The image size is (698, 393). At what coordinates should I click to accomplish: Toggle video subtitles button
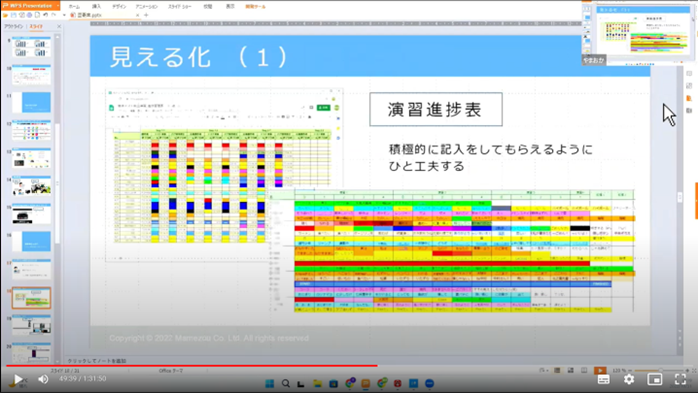(x=603, y=379)
